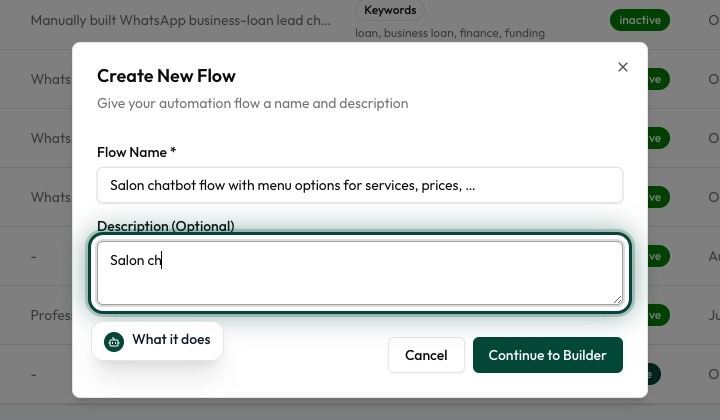The height and width of the screenshot is (420, 720).
Task: Click the Description (Optional) label
Action: [166, 226]
